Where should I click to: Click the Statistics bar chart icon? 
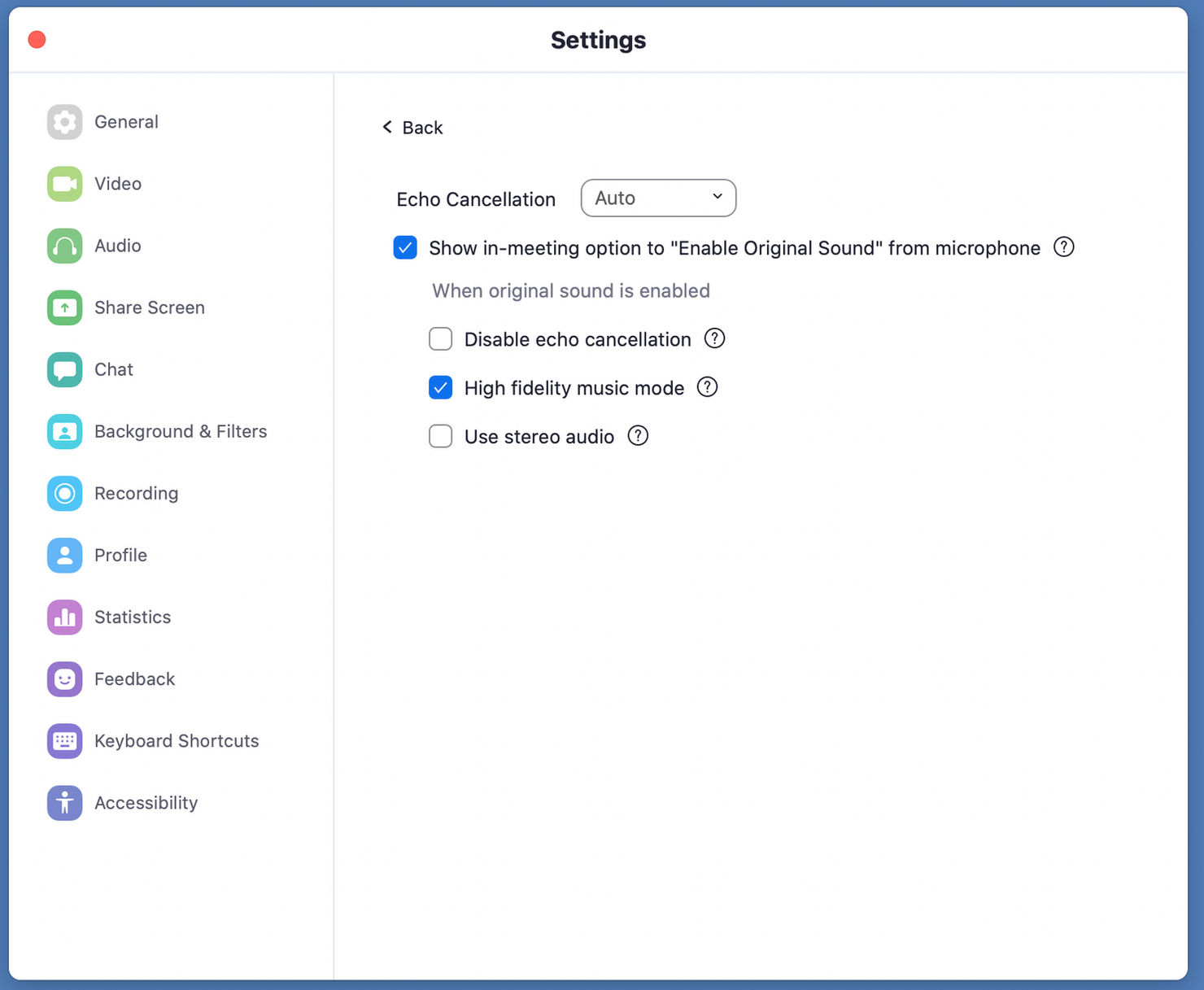(x=64, y=617)
